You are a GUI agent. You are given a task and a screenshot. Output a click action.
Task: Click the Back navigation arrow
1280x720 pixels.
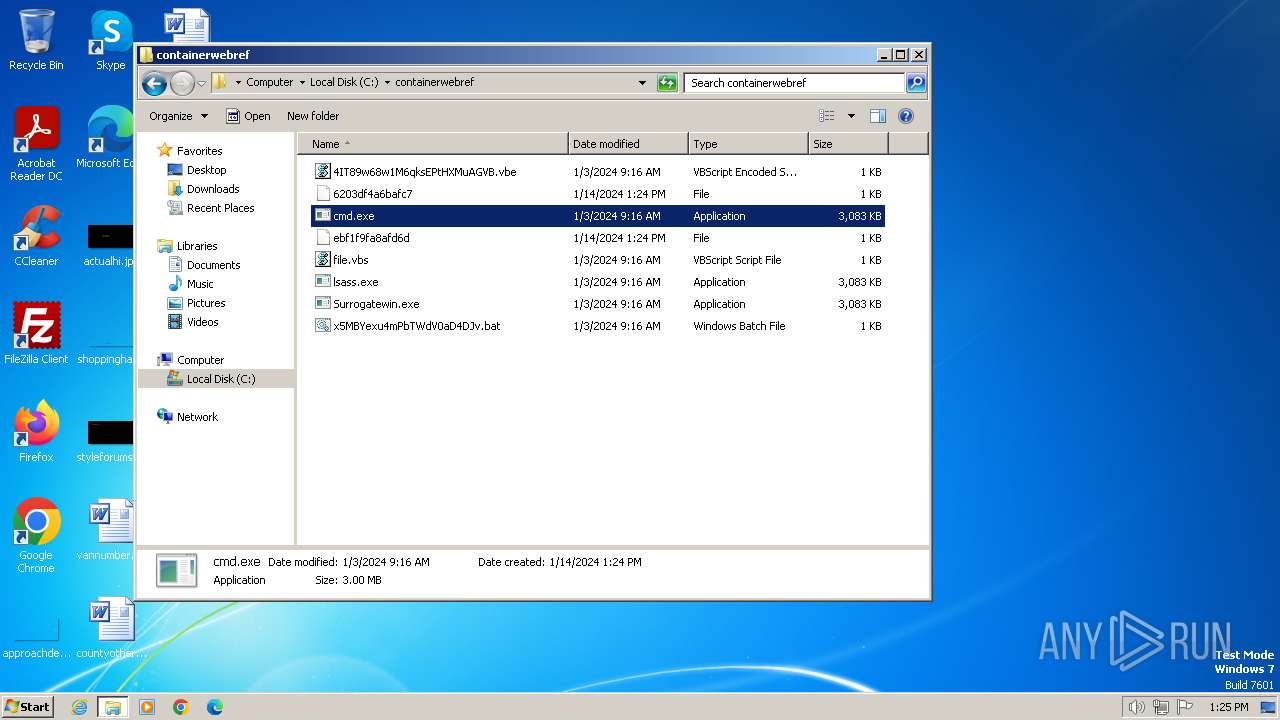154,83
